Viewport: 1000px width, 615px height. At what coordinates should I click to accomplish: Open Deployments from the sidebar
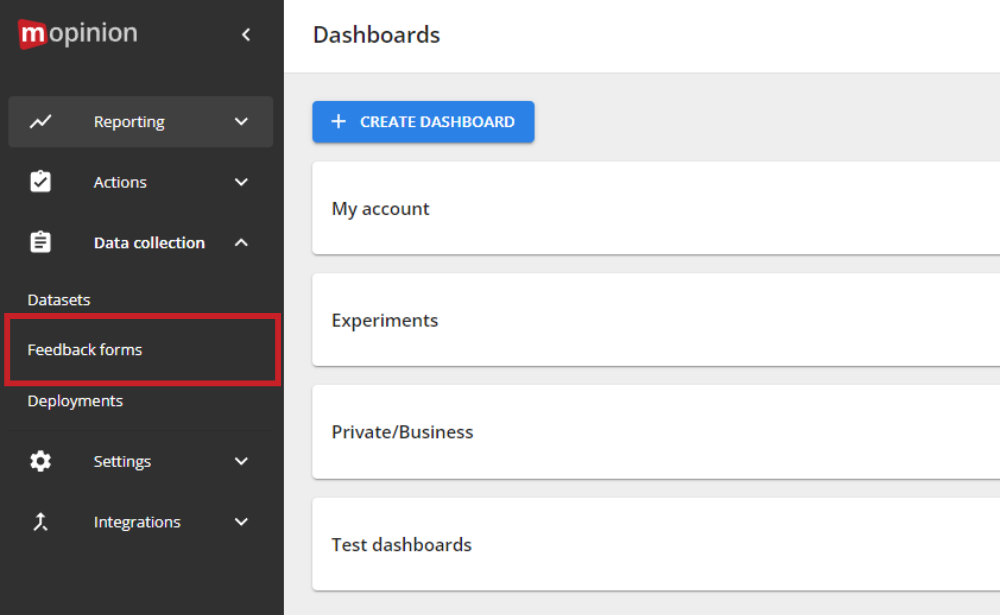(75, 400)
